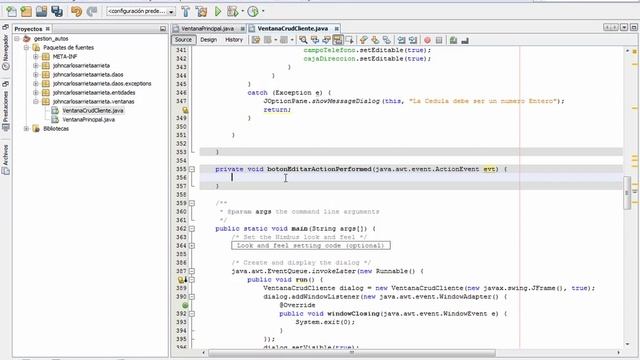Switch the editor to History view
This screenshot has width=640, height=360.
[234, 40]
